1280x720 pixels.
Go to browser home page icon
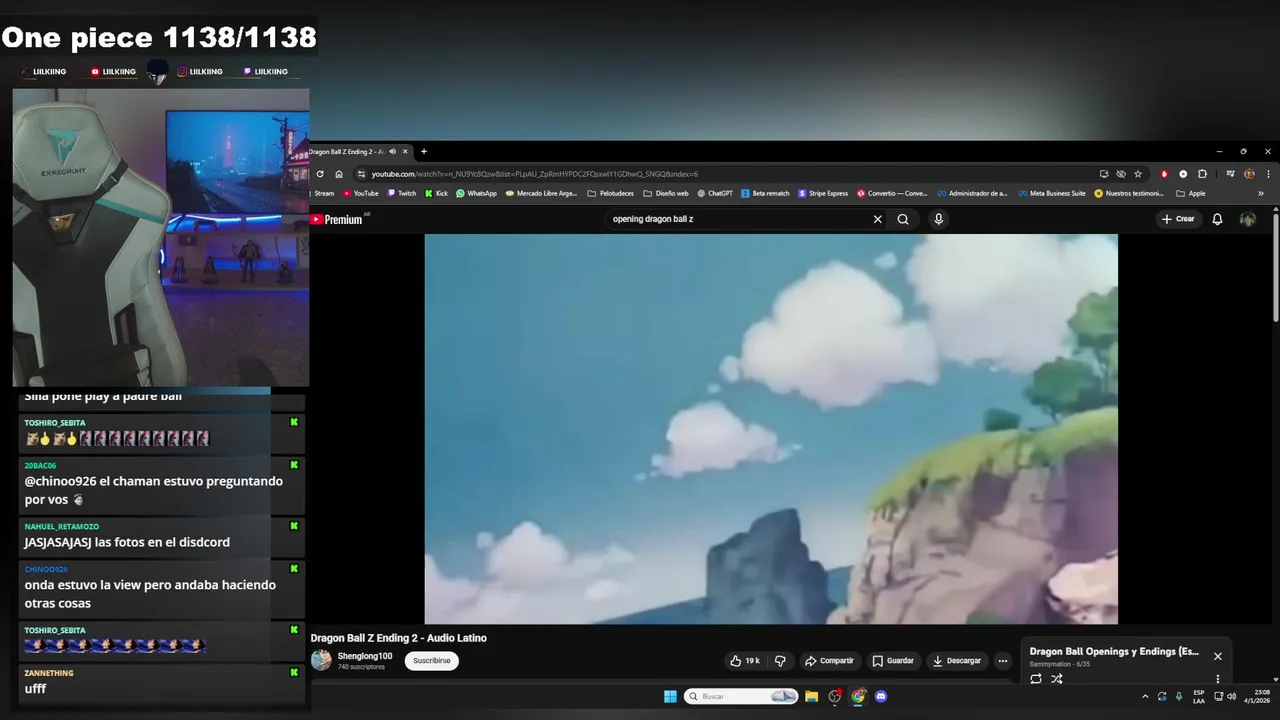click(339, 174)
